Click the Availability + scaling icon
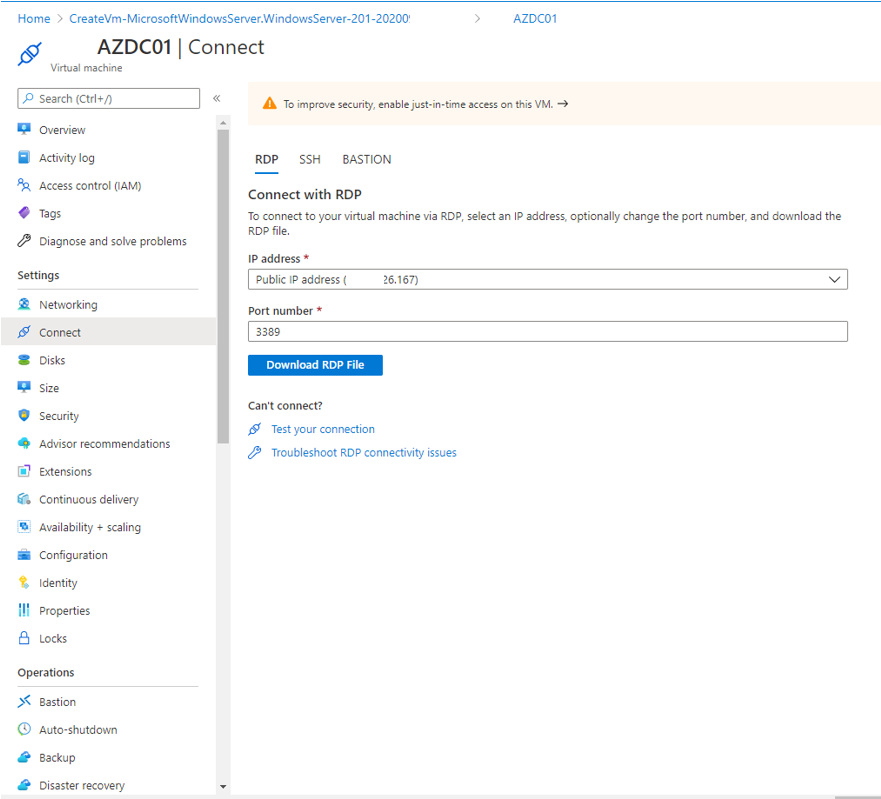 [24, 526]
